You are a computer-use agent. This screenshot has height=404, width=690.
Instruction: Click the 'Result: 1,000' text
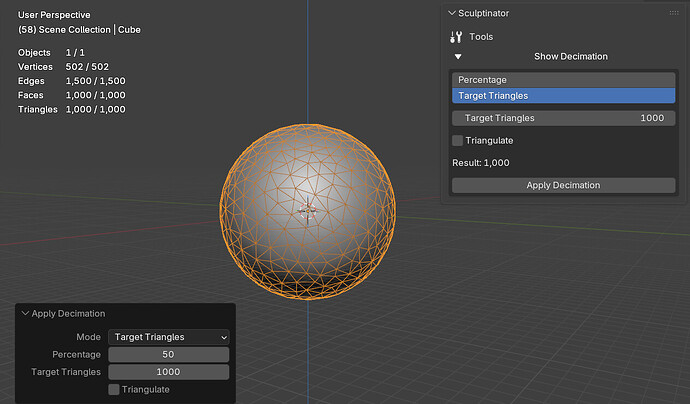[x=481, y=163]
